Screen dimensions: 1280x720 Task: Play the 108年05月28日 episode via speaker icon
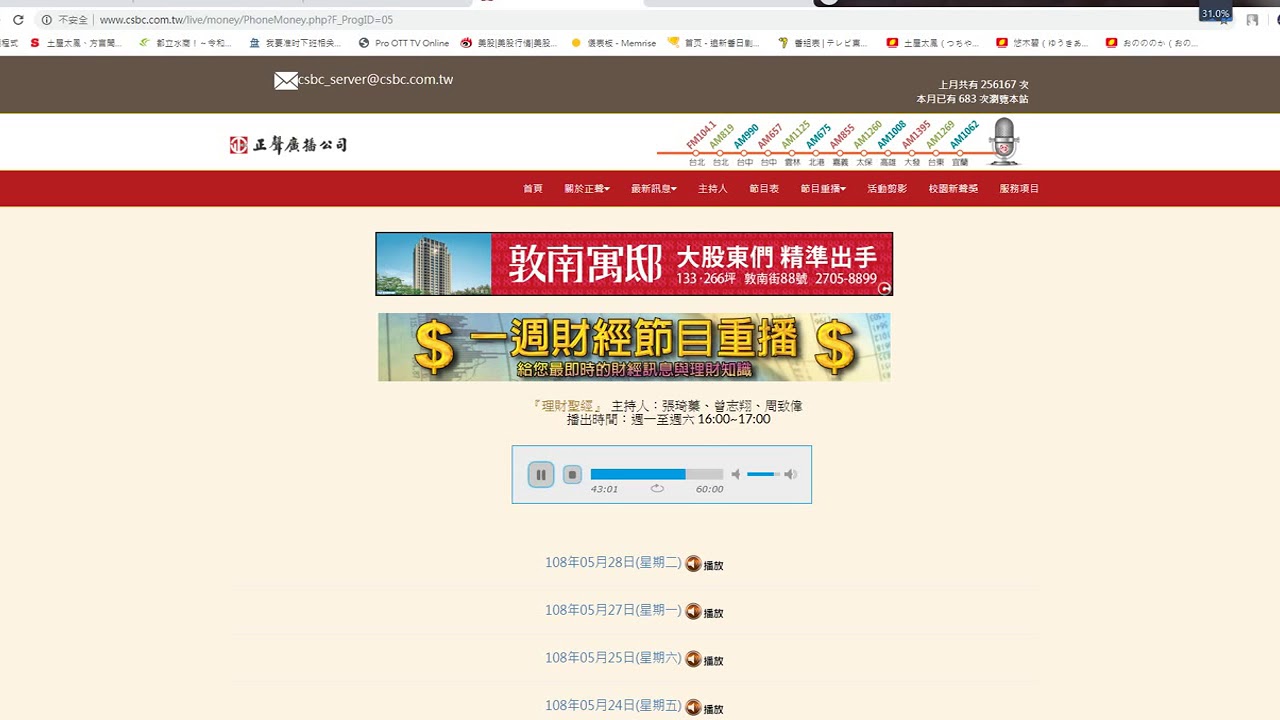[693, 564]
